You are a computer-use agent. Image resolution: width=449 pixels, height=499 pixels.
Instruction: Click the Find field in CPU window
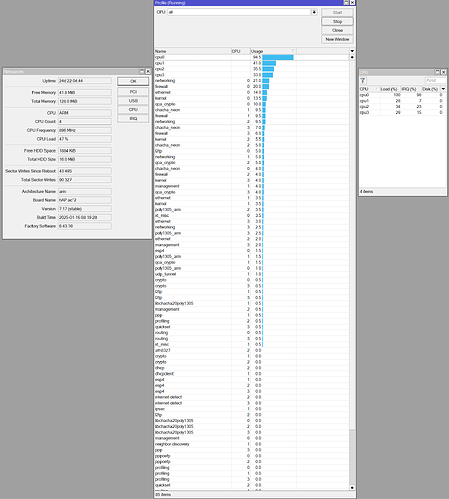[x=435, y=80]
